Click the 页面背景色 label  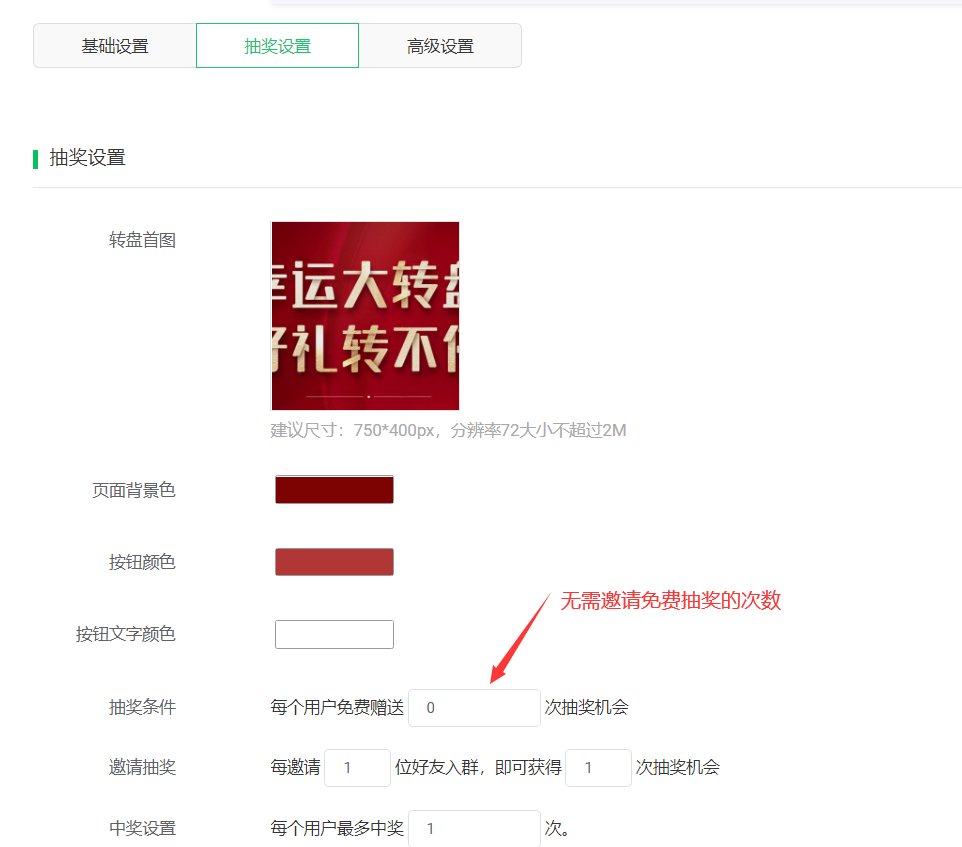pyautogui.click(x=134, y=490)
